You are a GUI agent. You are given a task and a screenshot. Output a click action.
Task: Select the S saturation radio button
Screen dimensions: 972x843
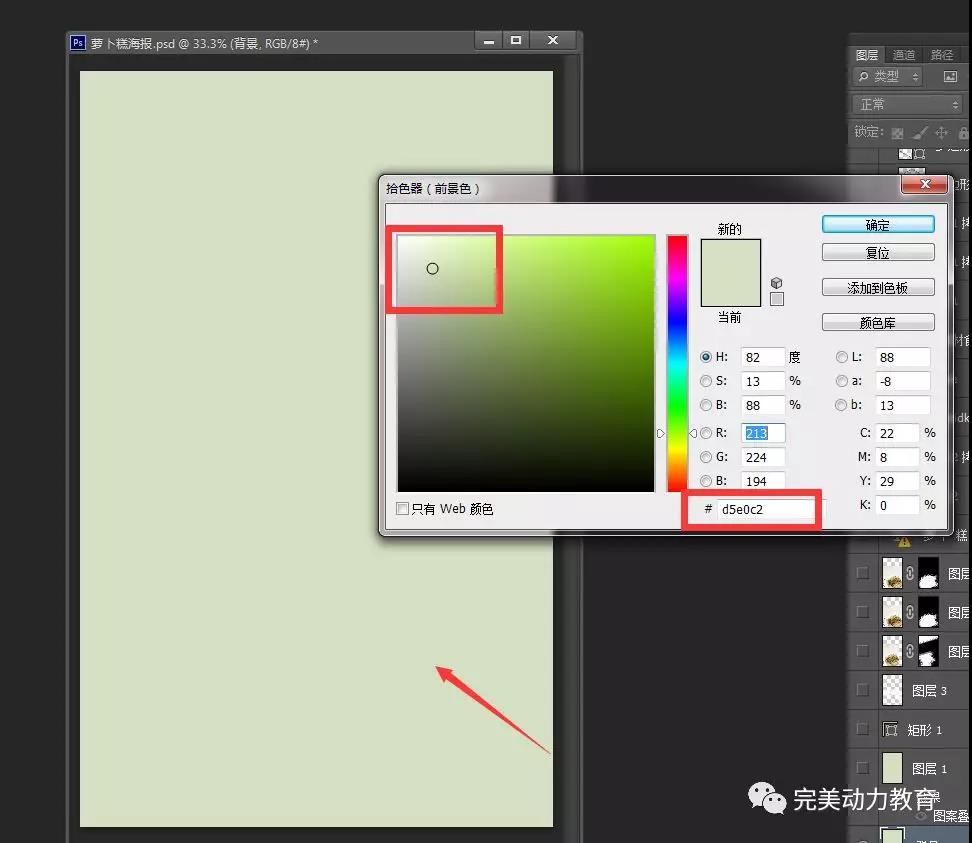point(707,381)
